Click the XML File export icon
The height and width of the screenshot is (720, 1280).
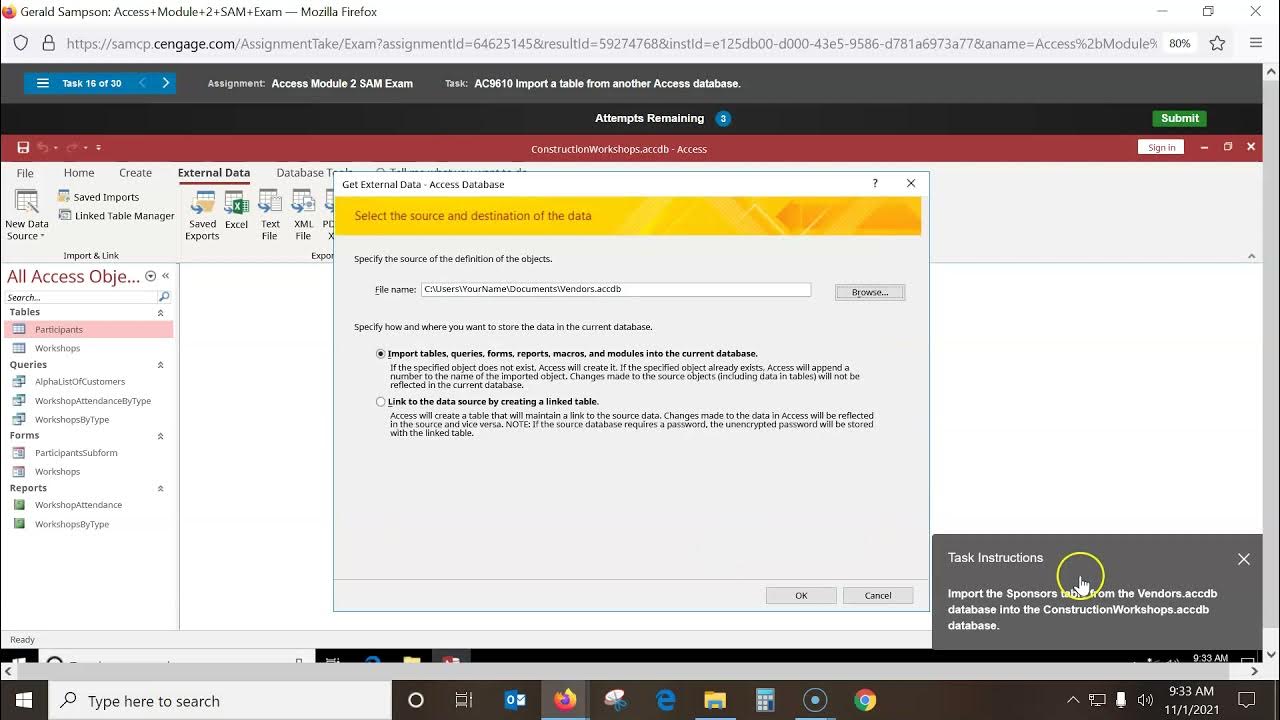tap(304, 215)
